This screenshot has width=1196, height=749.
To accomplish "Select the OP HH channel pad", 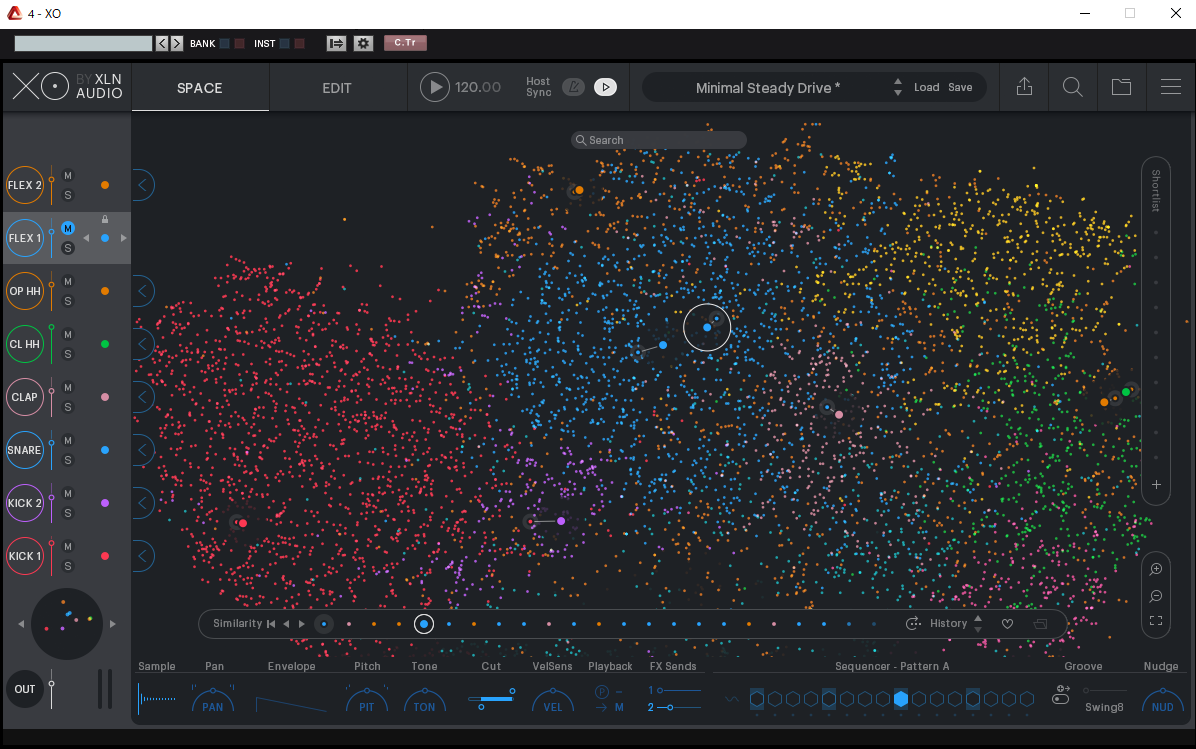I will coord(25,291).
